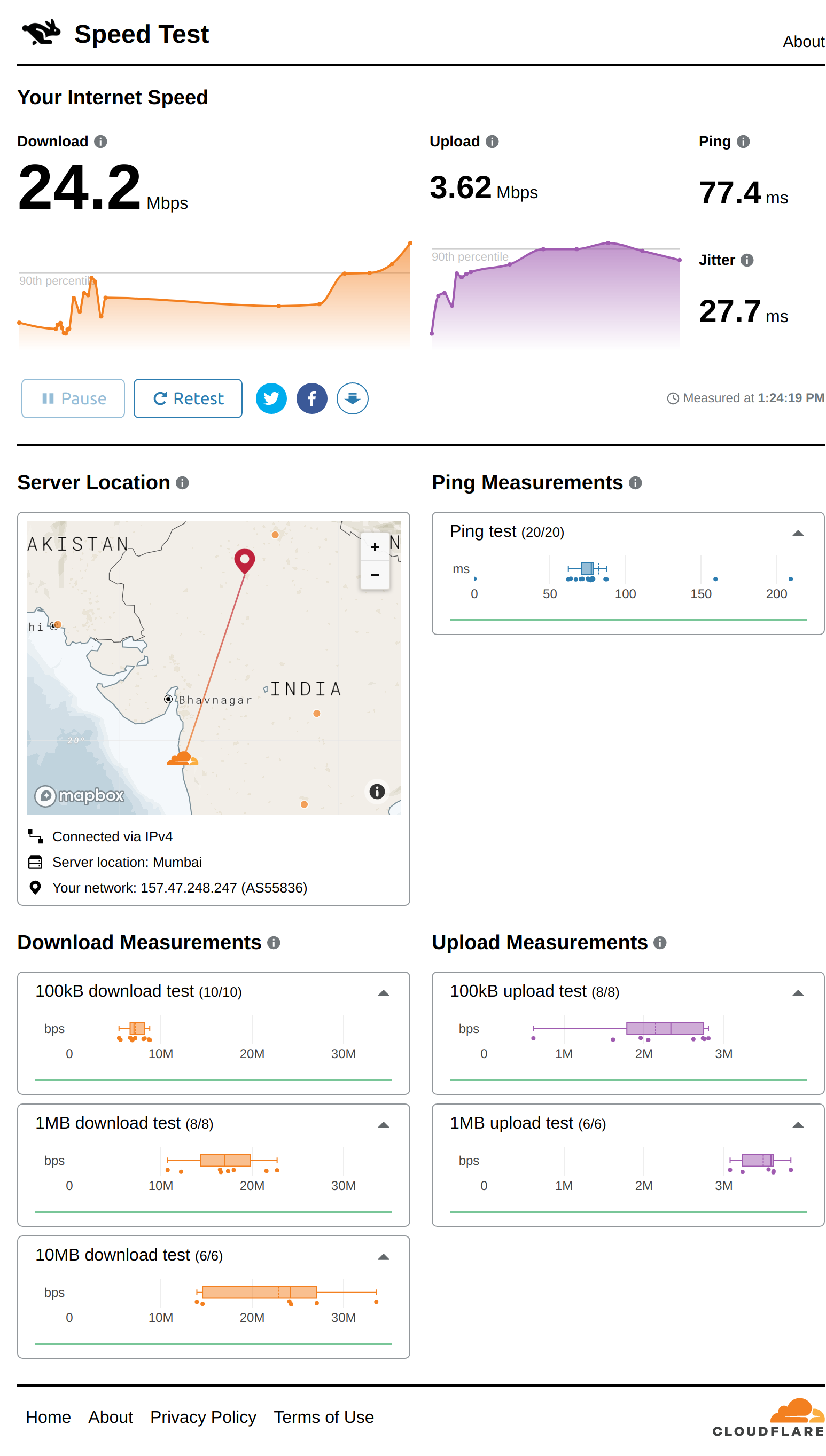The height and width of the screenshot is (1456, 826).
Task: Click the red location pin on map
Action: [x=245, y=561]
